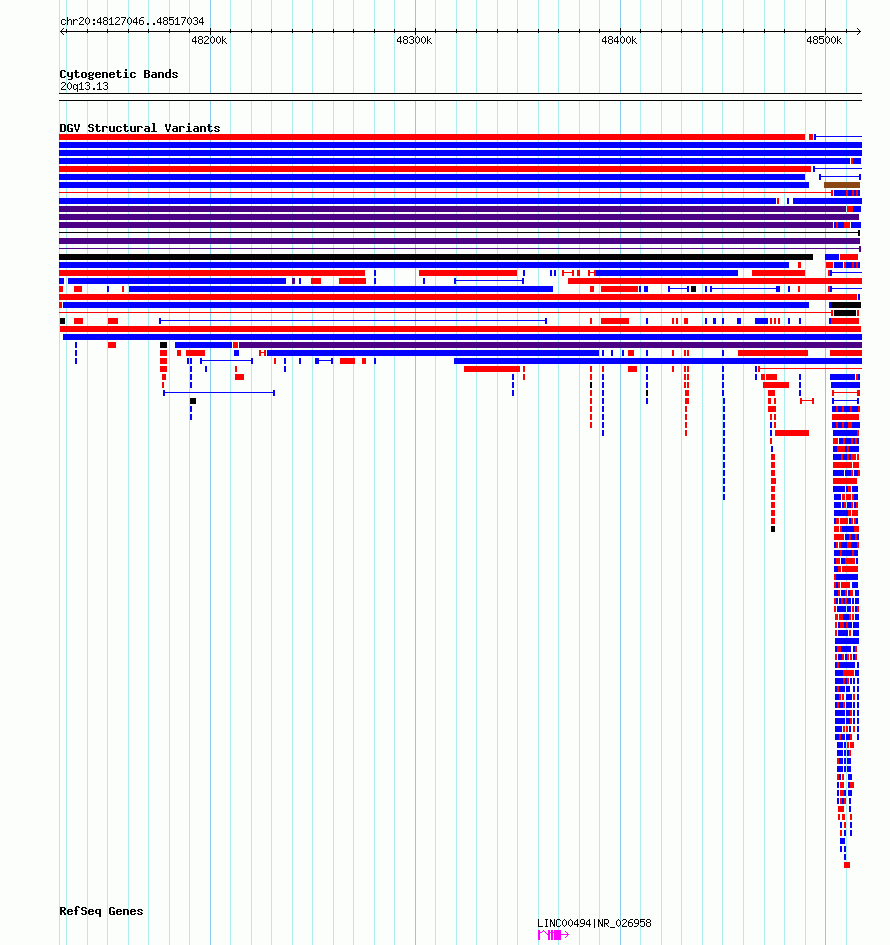Click the 48500k ruler label
The image size is (890, 945).
pyautogui.click(x=824, y=40)
